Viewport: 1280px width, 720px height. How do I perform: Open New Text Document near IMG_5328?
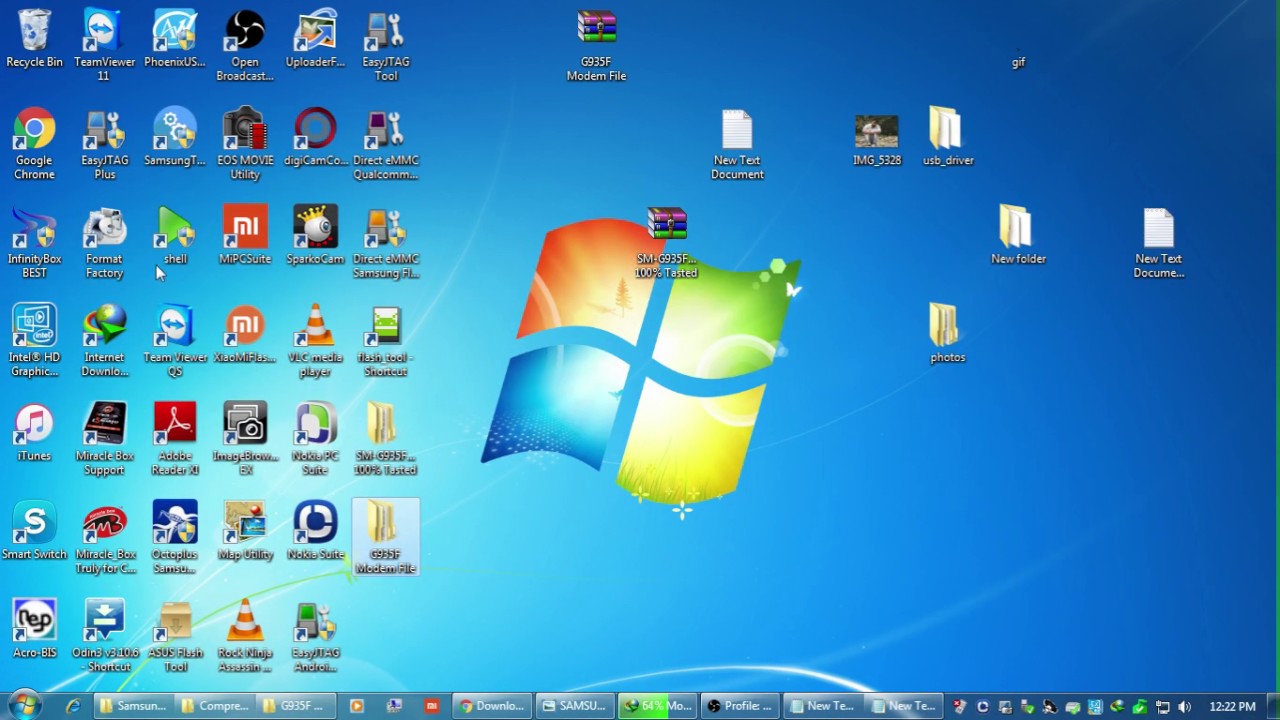737,144
